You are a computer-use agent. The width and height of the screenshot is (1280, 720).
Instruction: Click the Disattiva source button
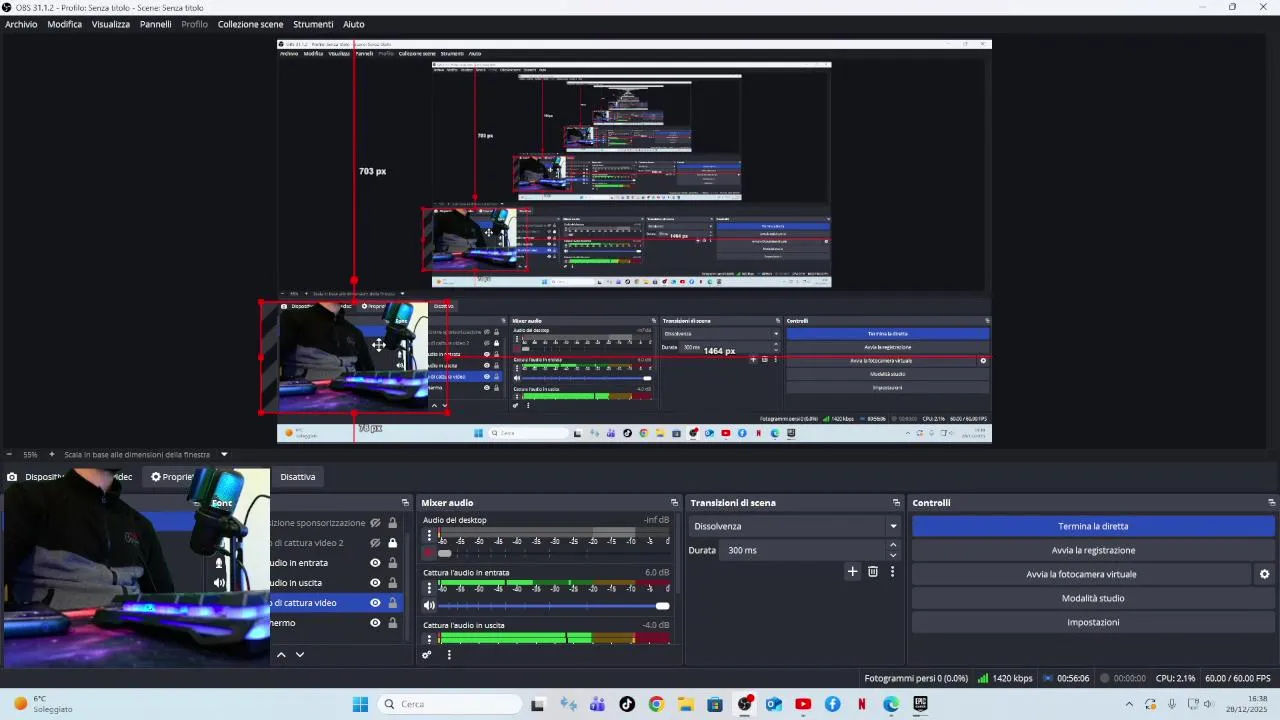[297, 477]
